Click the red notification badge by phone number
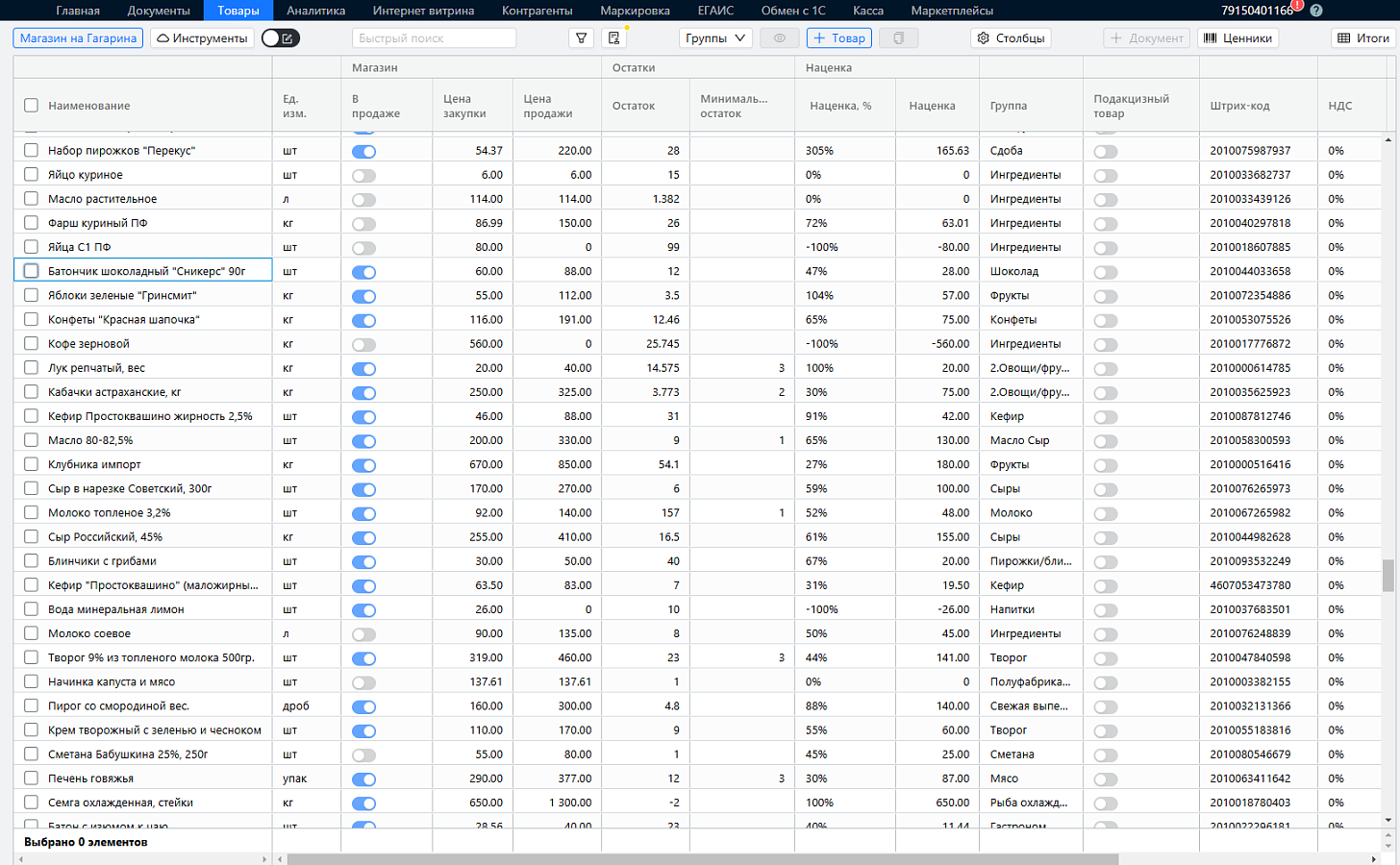The width and height of the screenshot is (1400, 865). pos(1297,5)
